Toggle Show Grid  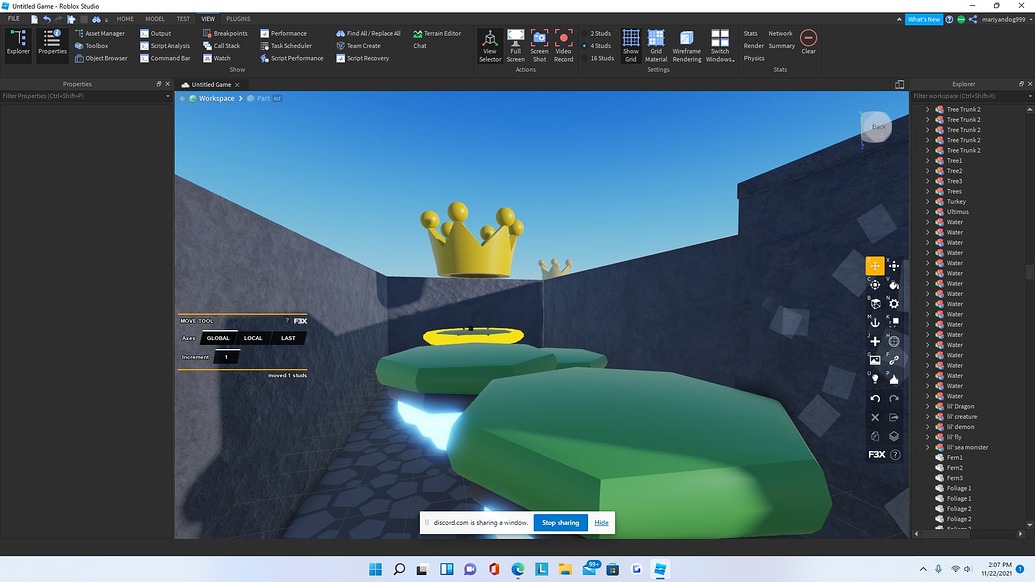(x=631, y=44)
